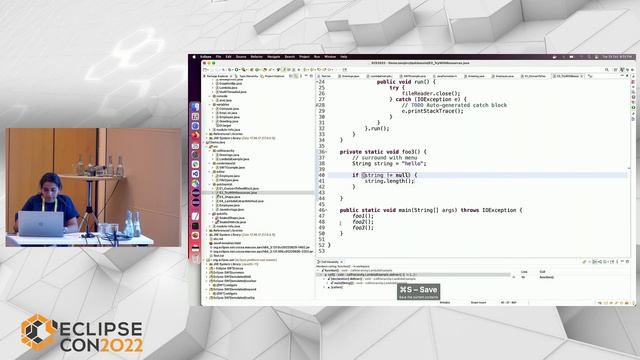Open the Navigate menu
Image resolution: width=640 pixels, height=360 pixels.
pyautogui.click(x=273, y=57)
